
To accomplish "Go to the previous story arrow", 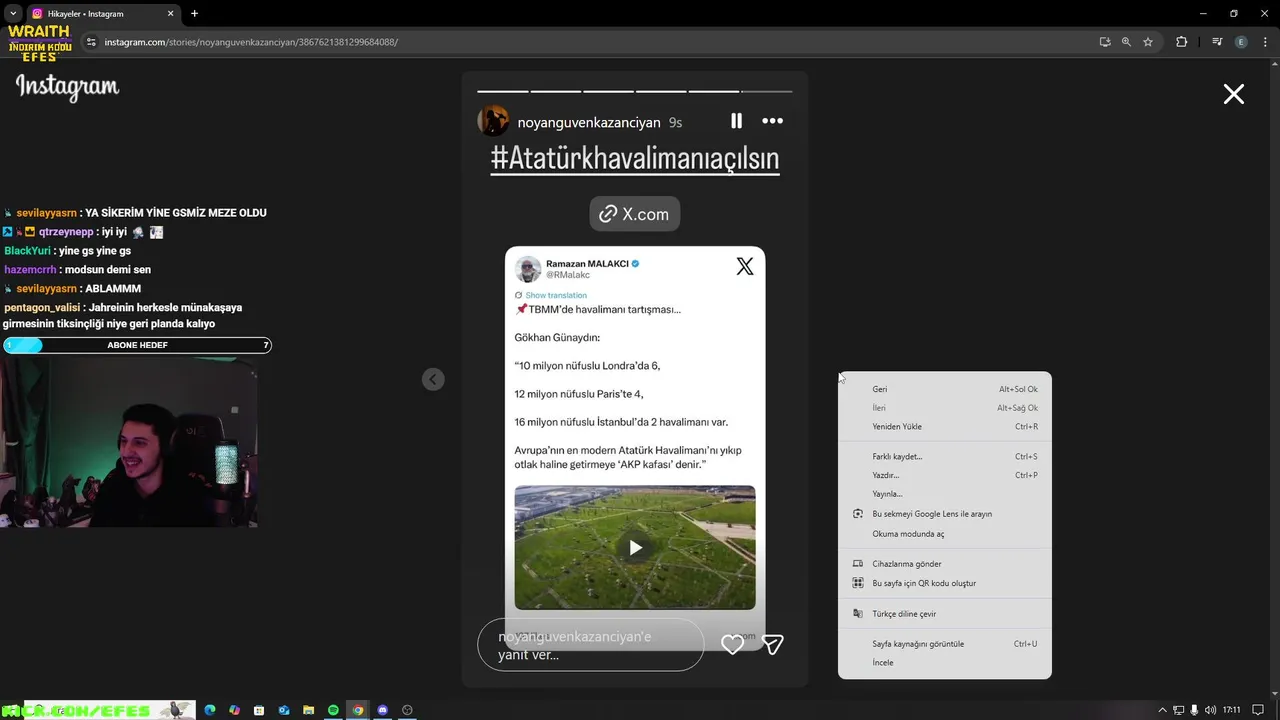I will click(433, 379).
